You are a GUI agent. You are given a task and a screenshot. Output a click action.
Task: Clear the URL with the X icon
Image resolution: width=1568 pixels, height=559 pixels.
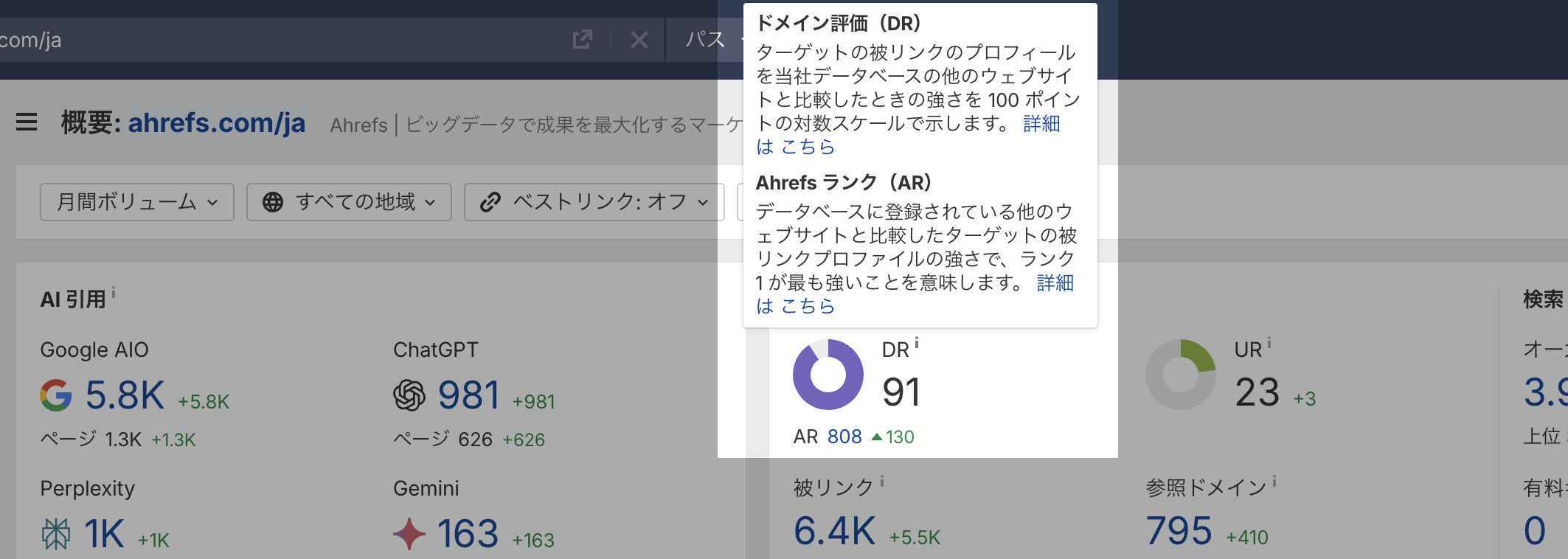pyautogui.click(x=639, y=40)
